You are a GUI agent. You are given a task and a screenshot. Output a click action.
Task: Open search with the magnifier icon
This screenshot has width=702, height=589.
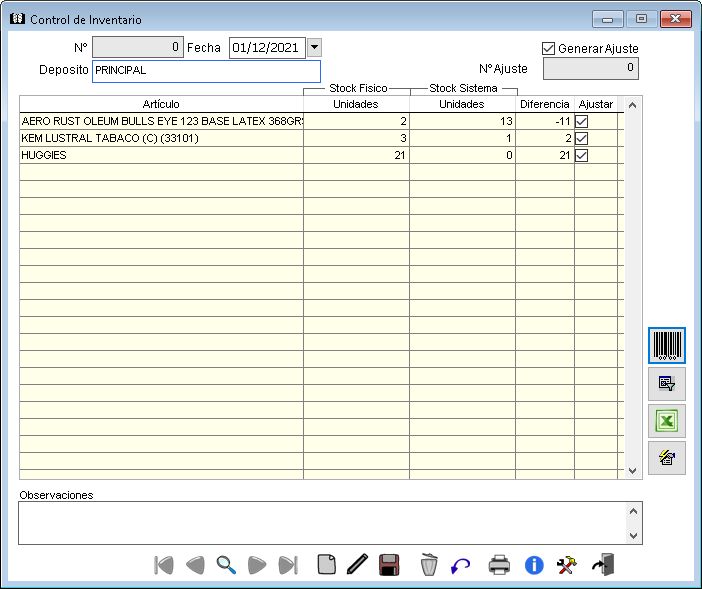pyautogui.click(x=226, y=565)
